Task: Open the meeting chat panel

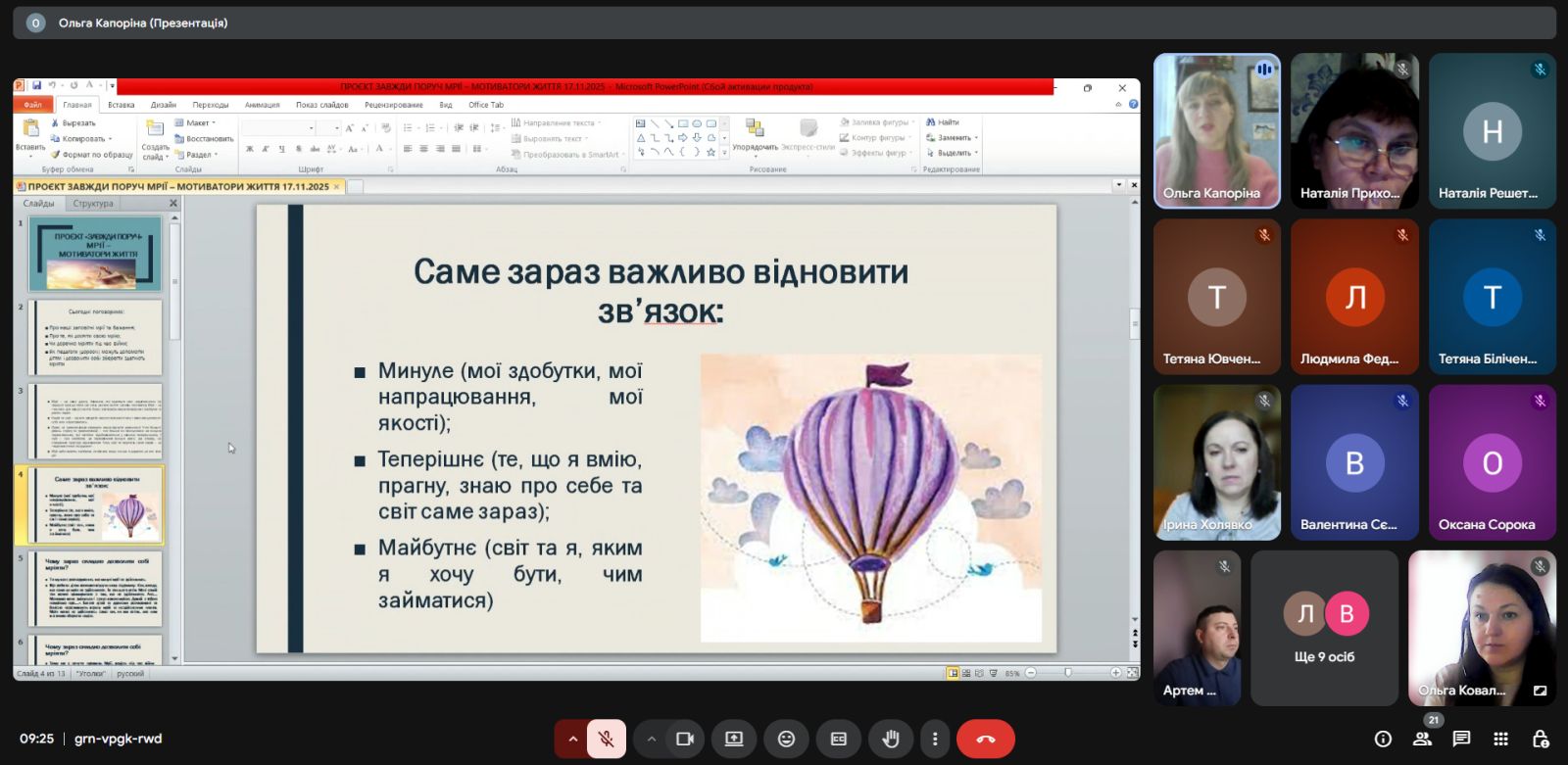Action: 1461,739
